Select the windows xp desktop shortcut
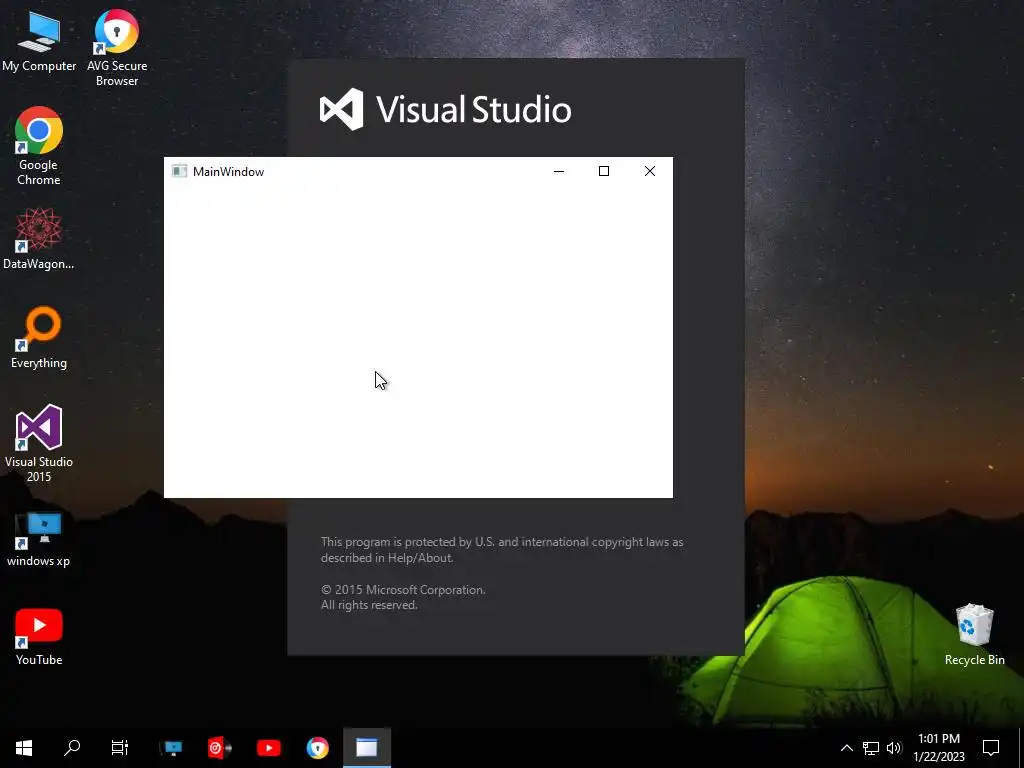This screenshot has width=1024, height=768. (39, 539)
